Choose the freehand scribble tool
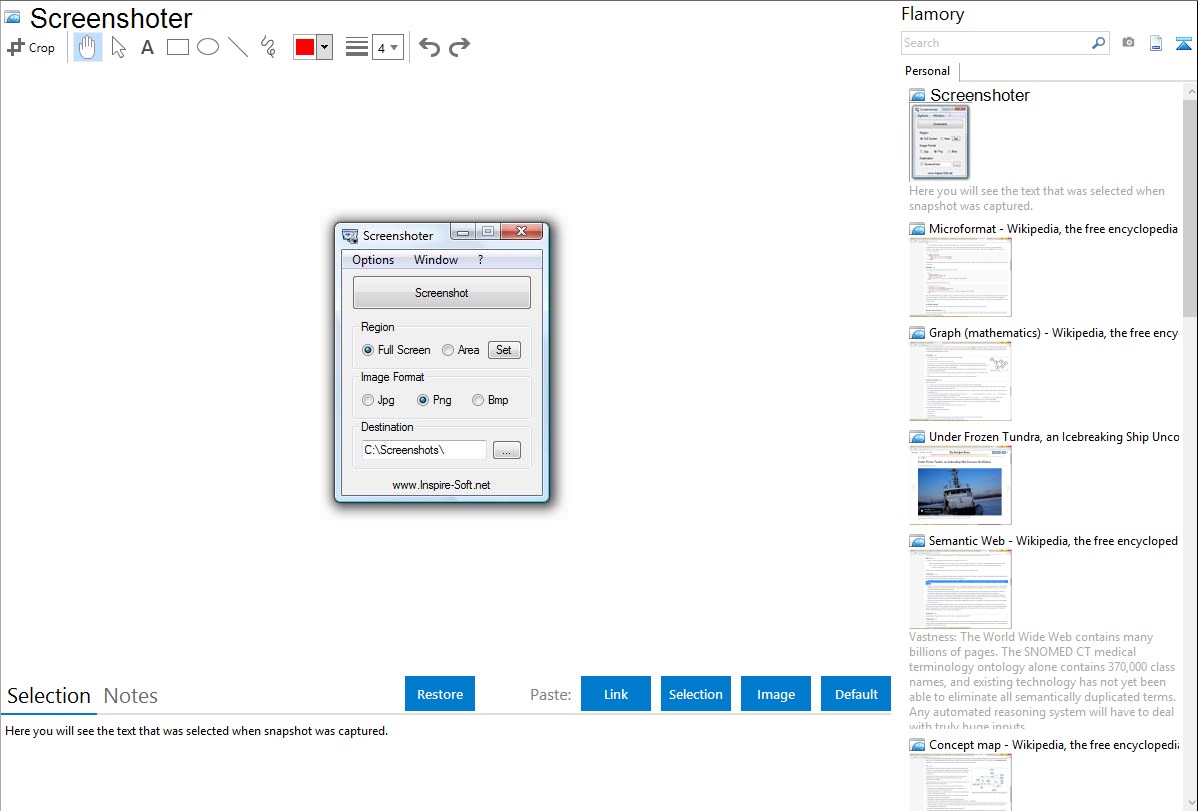This screenshot has width=1198, height=811. pyautogui.click(x=268, y=47)
